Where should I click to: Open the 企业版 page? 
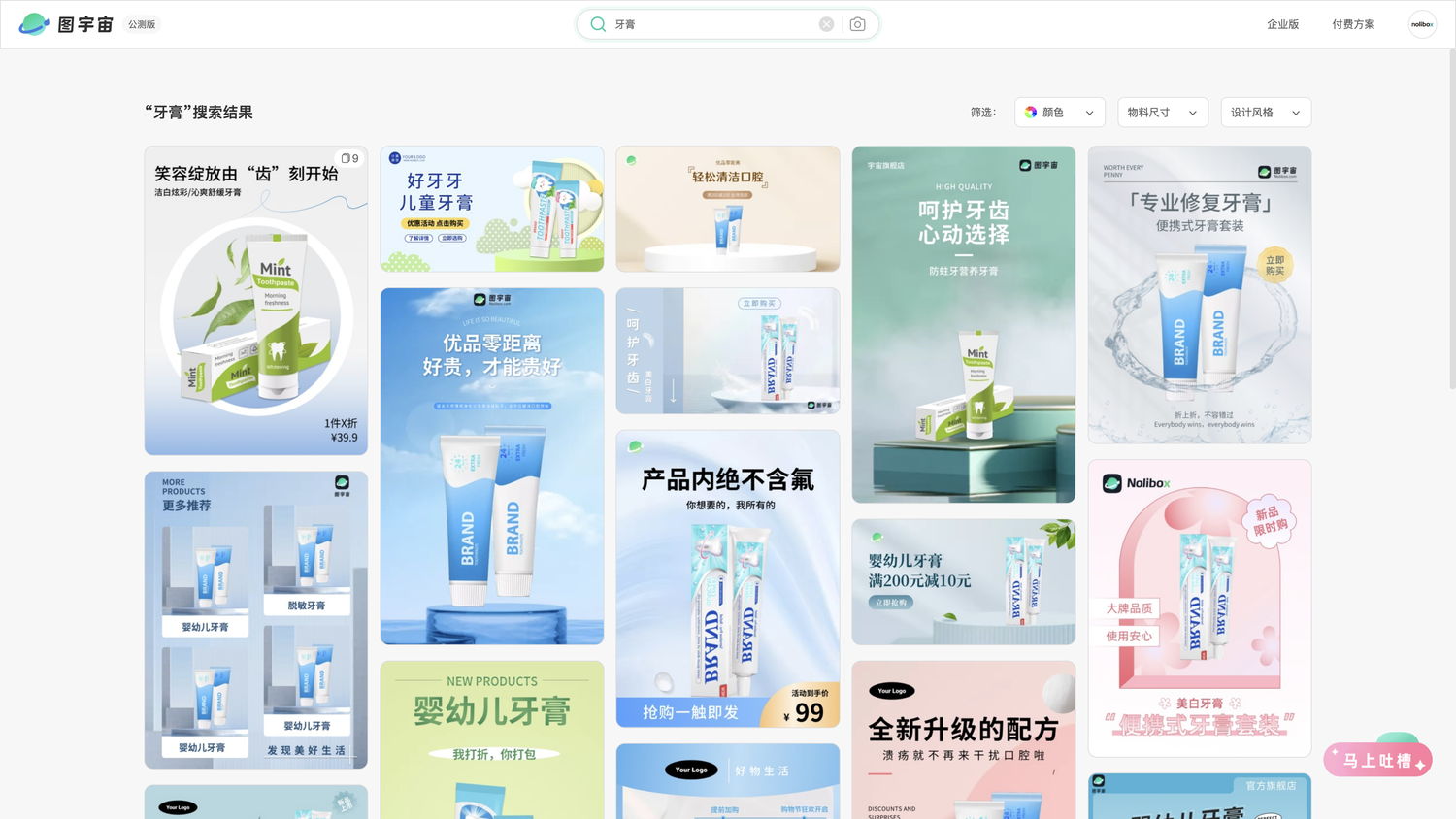[x=1282, y=24]
